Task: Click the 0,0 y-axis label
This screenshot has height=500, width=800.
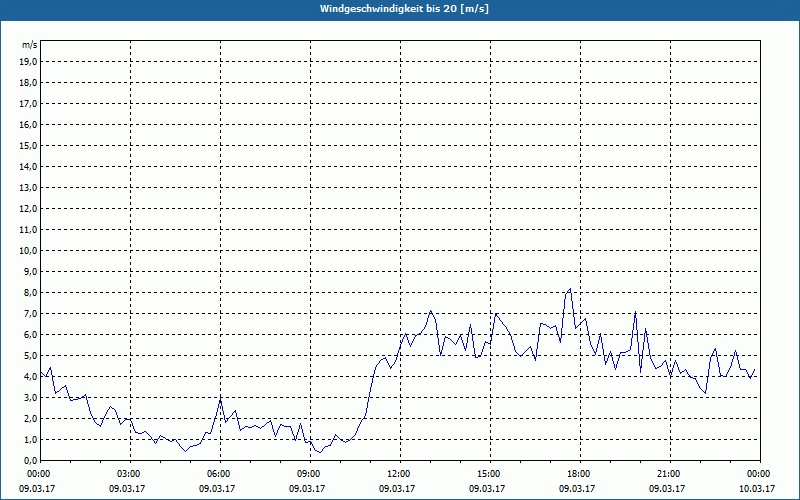Action: point(30,461)
